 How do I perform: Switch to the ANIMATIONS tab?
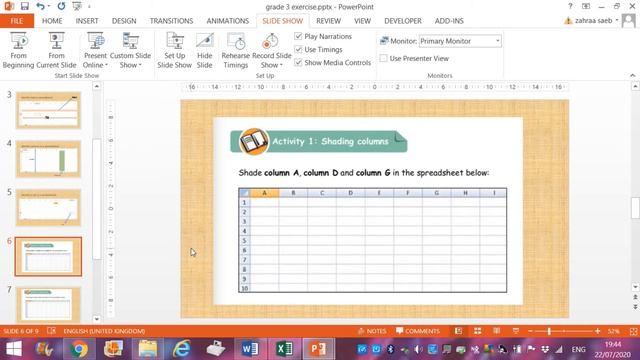[x=228, y=21]
